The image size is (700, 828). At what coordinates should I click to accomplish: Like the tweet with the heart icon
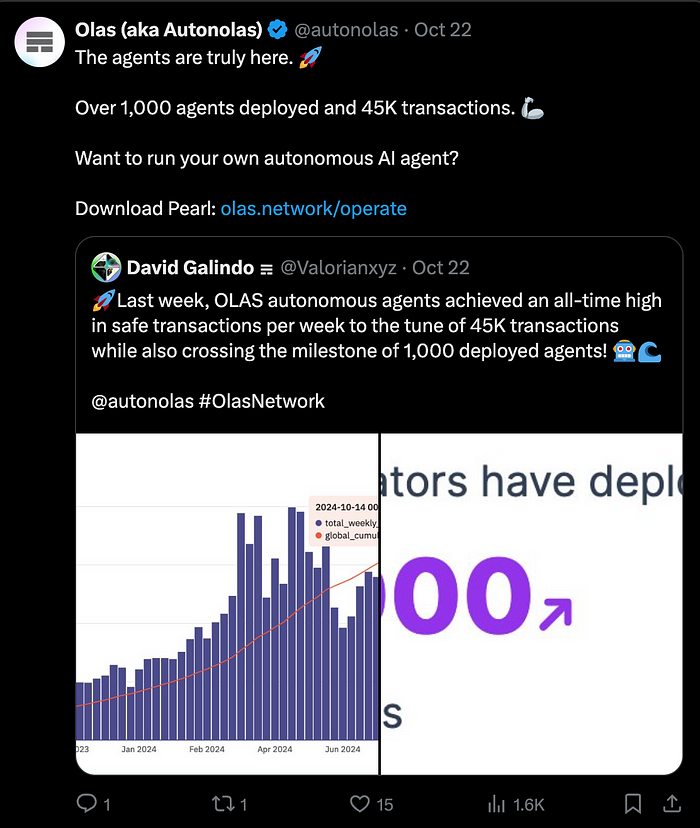360,804
